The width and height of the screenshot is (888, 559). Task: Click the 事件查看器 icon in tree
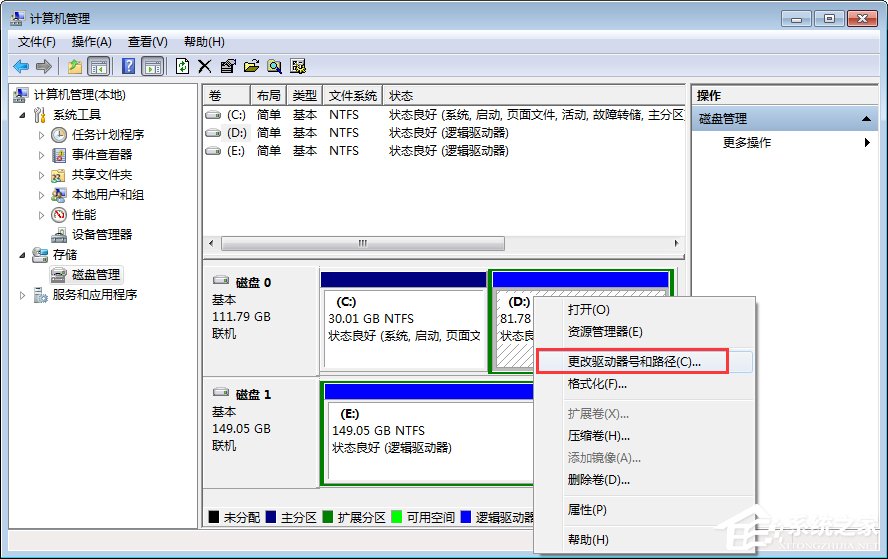coord(59,155)
